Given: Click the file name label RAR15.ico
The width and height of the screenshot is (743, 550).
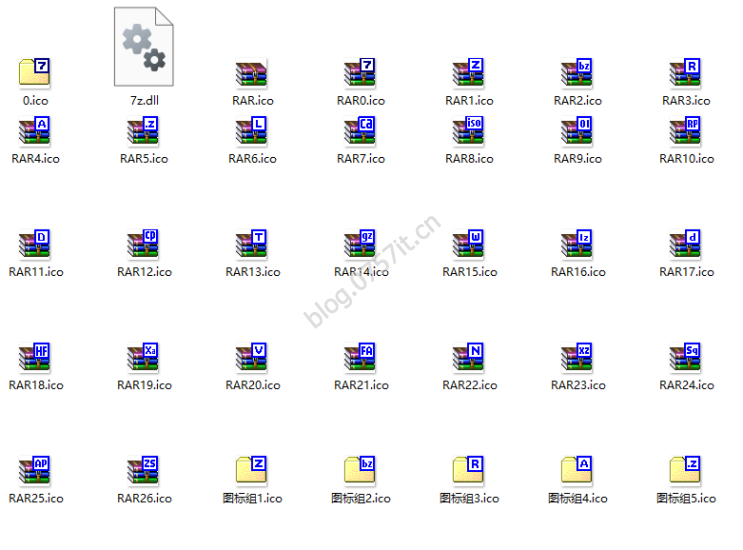Looking at the screenshot, I should [470, 272].
